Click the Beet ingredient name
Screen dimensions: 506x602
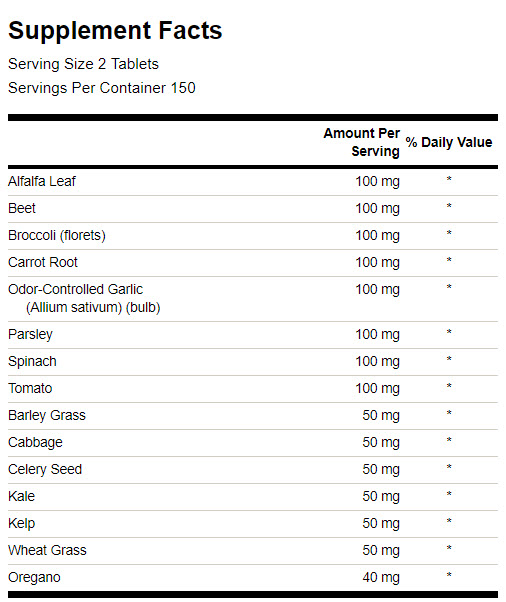coord(22,208)
